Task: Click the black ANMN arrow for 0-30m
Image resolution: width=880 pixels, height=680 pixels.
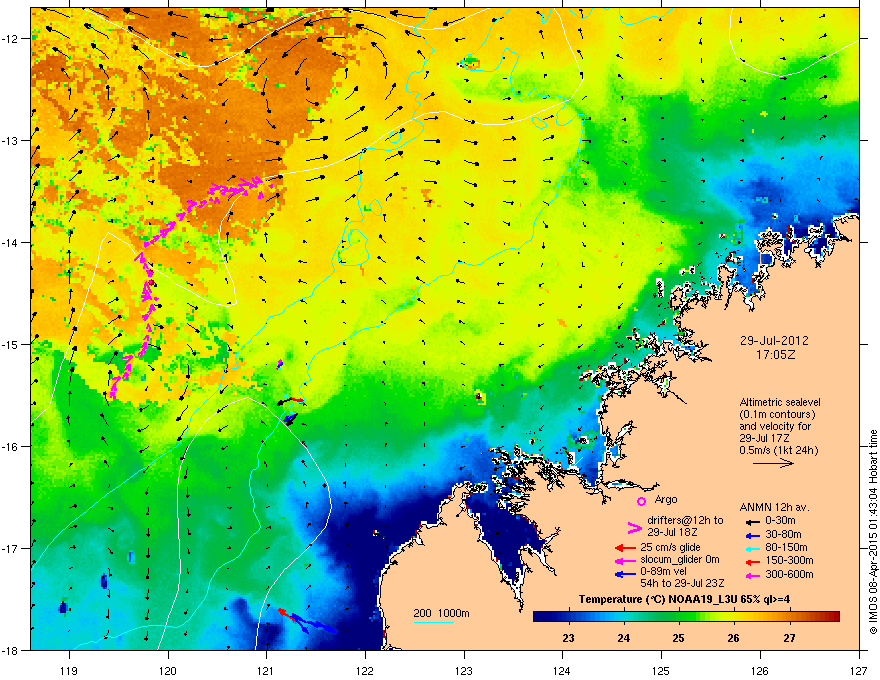Action: [752, 521]
